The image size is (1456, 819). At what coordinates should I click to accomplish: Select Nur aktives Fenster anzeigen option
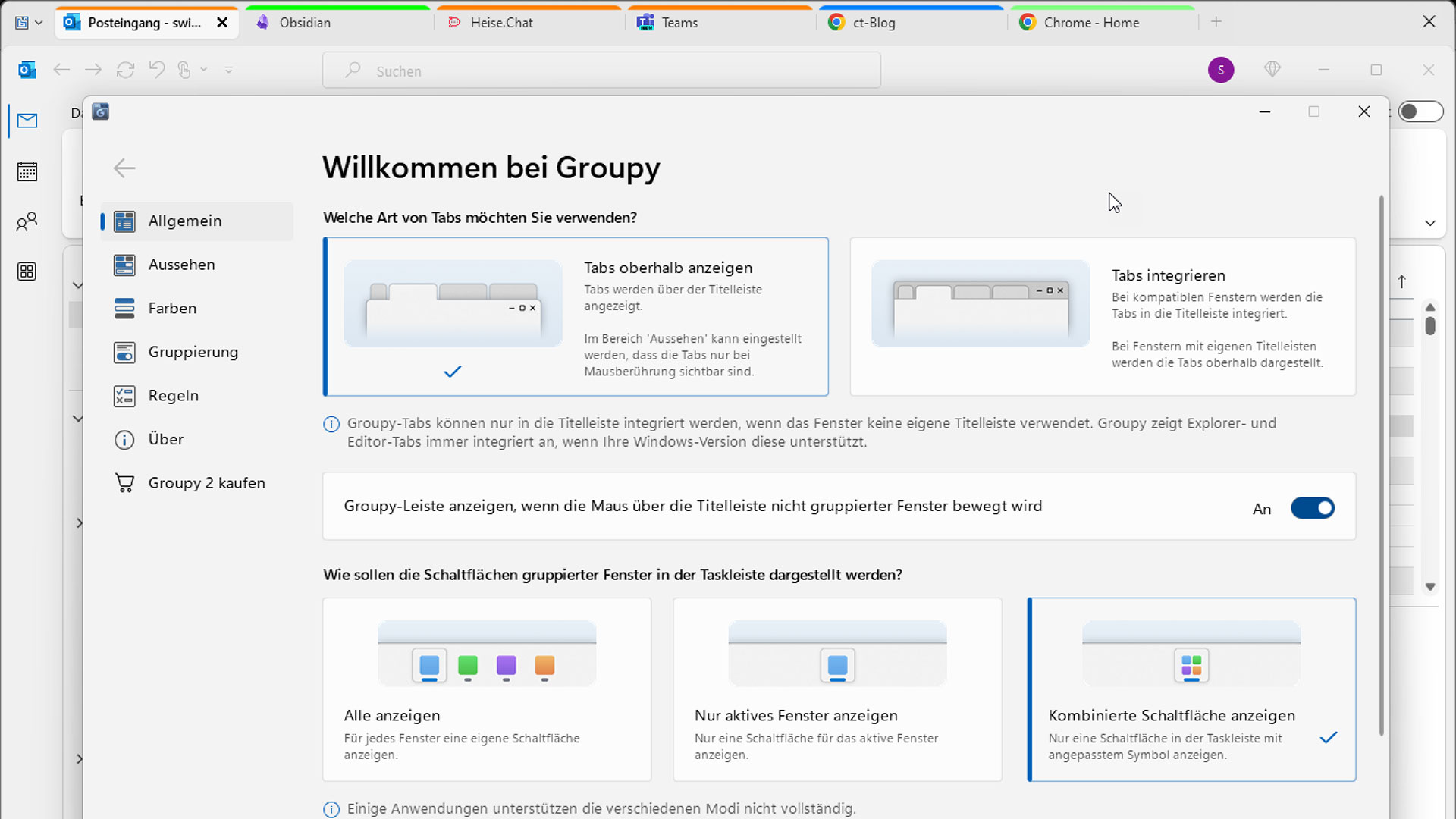[836, 689]
